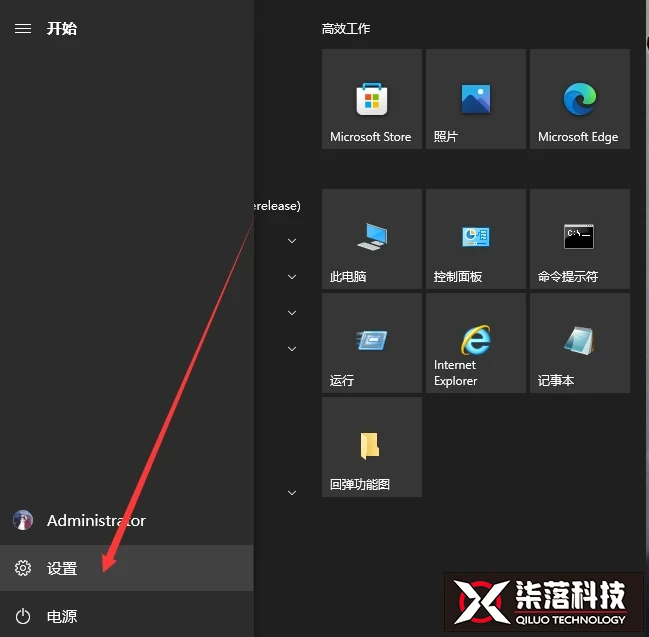
Task: Open 设置 from the start menu
Action: tap(127, 568)
